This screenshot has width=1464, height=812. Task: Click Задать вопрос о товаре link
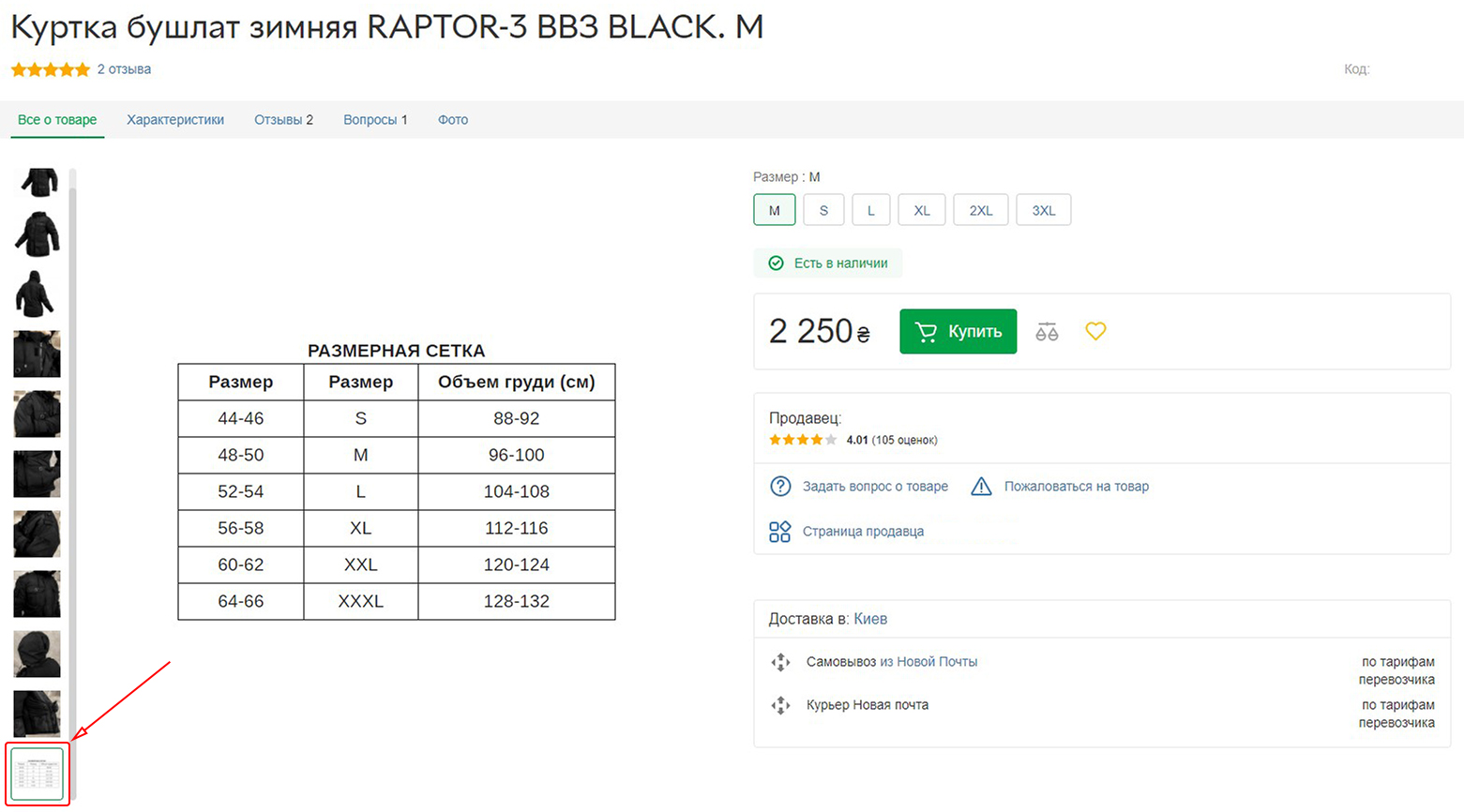875,487
